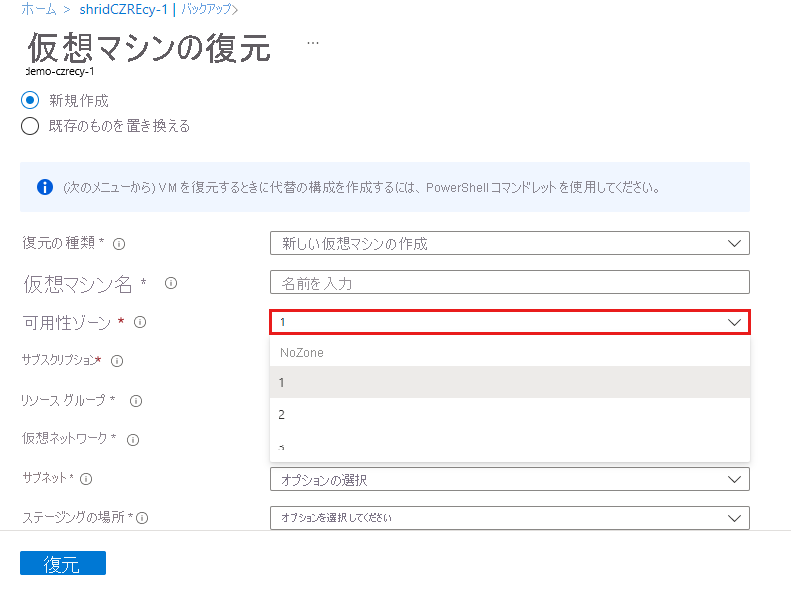The height and width of the screenshot is (589, 791).
Task: Click info icon next to ステージングの場所
Action: (x=142, y=518)
